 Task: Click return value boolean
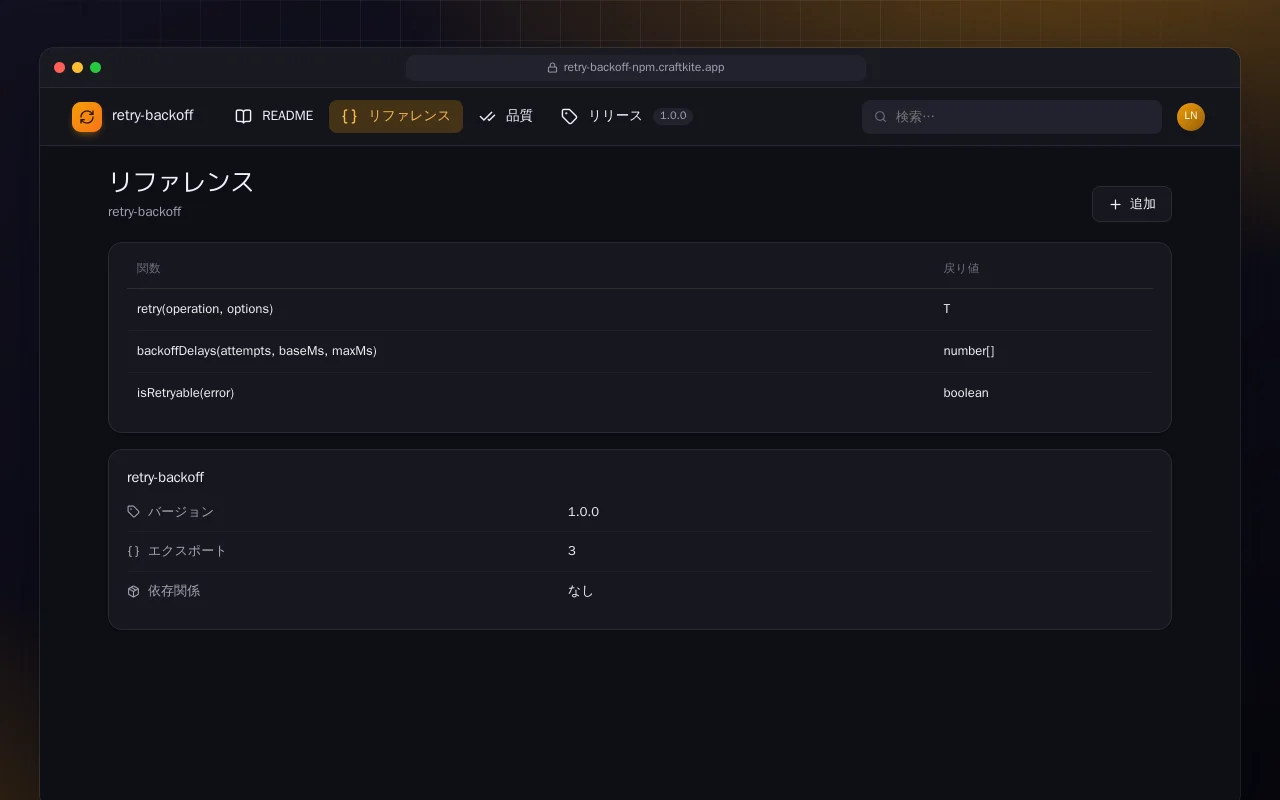tap(966, 393)
